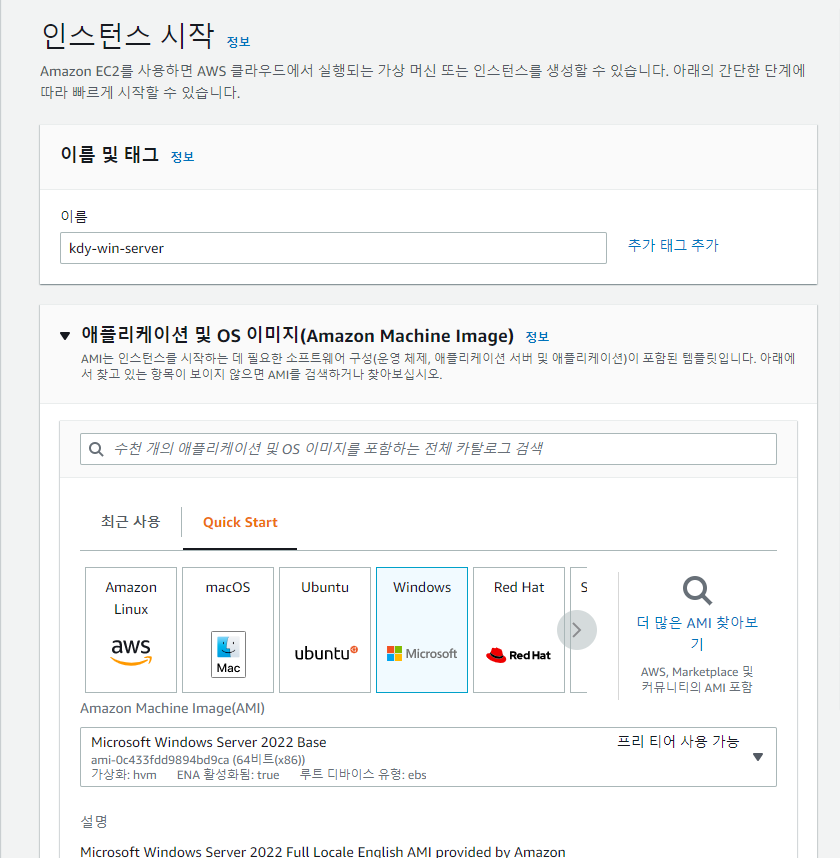The height and width of the screenshot is (858, 840).
Task: Select the Ubuntu AMI card
Action: [325, 630]
